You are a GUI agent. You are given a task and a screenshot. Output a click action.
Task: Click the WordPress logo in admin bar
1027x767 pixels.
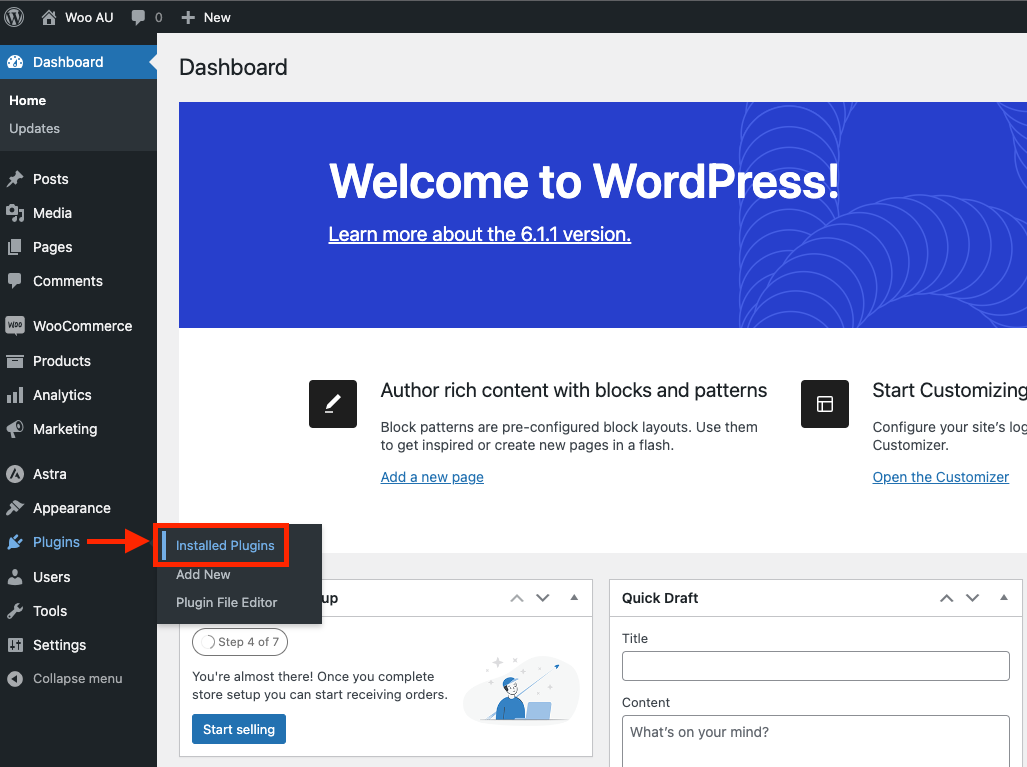[14, 17]
